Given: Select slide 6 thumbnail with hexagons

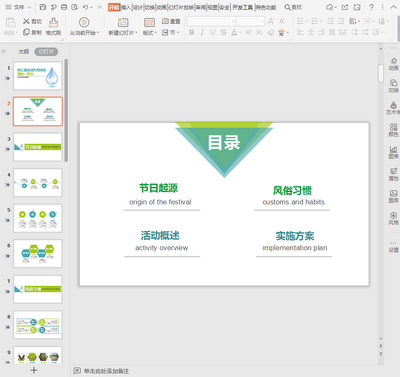Looking at the screenshot, I should pos(38,254).
